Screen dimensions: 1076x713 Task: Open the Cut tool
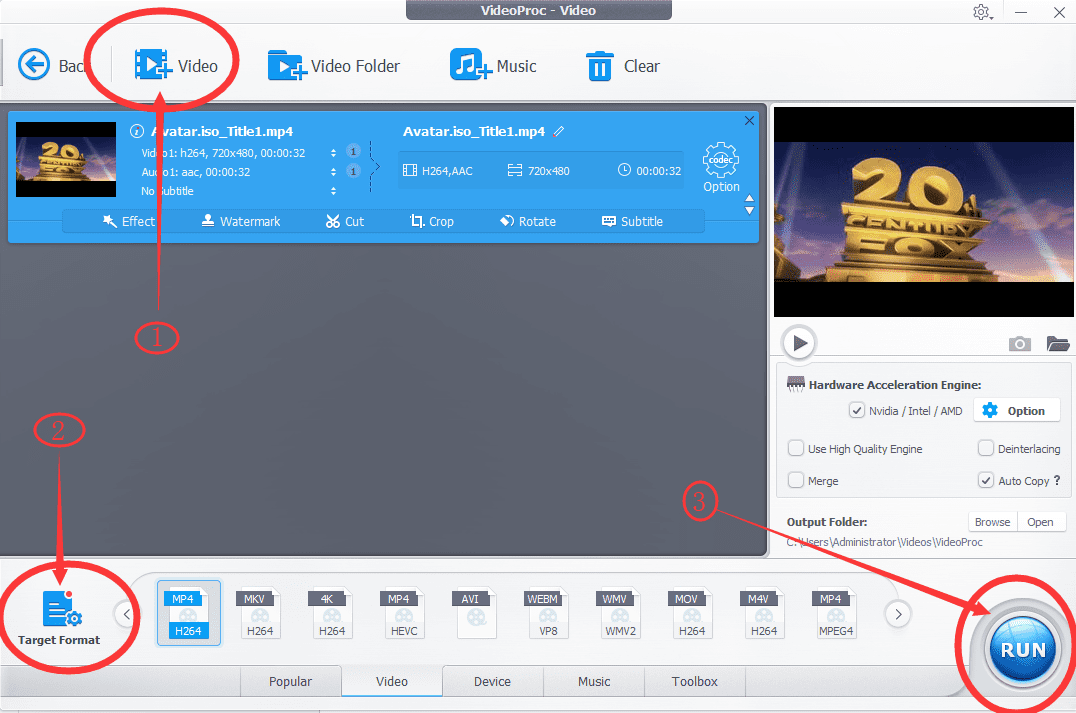pos(344,222)
